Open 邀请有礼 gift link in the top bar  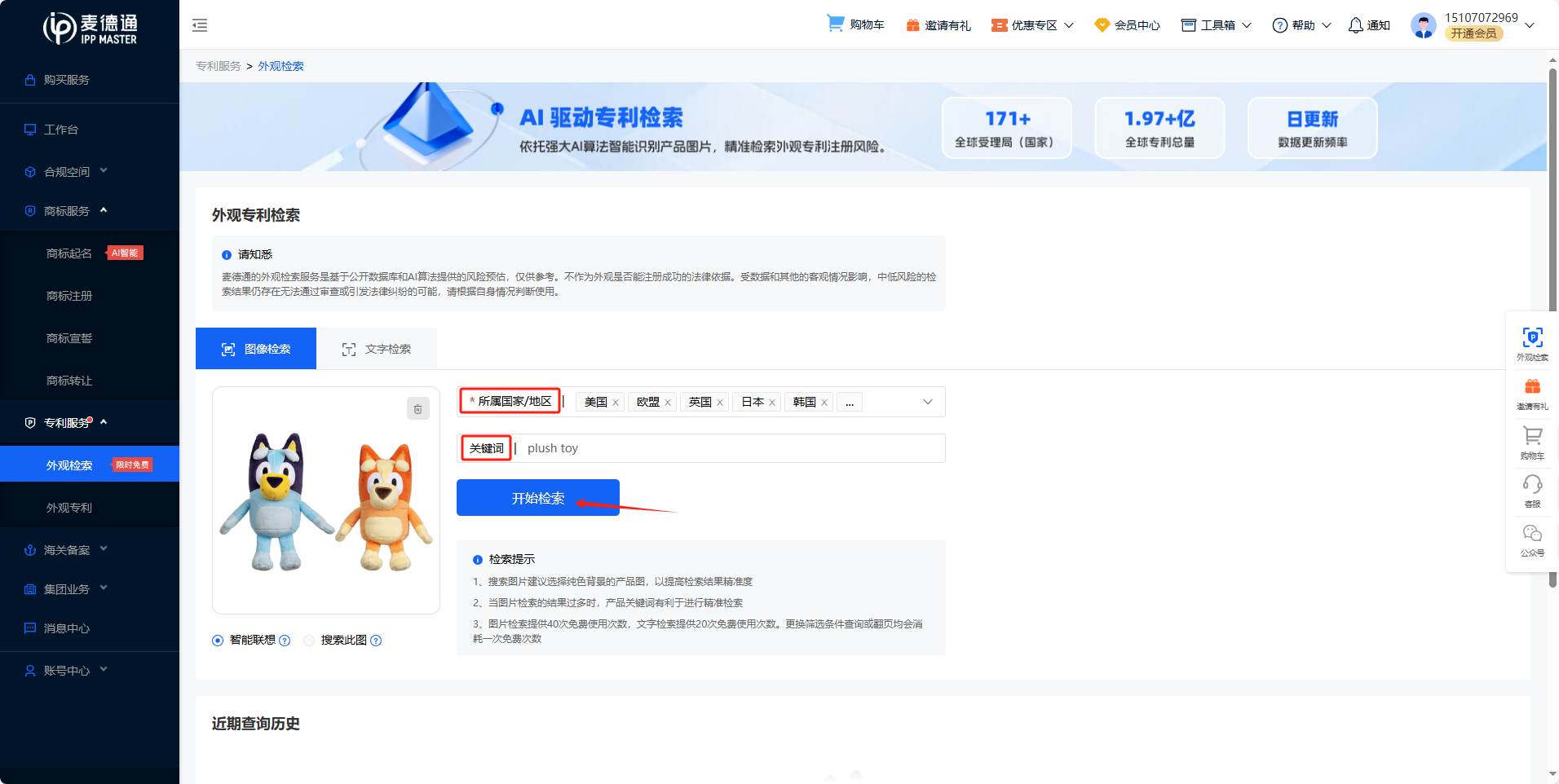pyautogui.click(x=938, y=25)
